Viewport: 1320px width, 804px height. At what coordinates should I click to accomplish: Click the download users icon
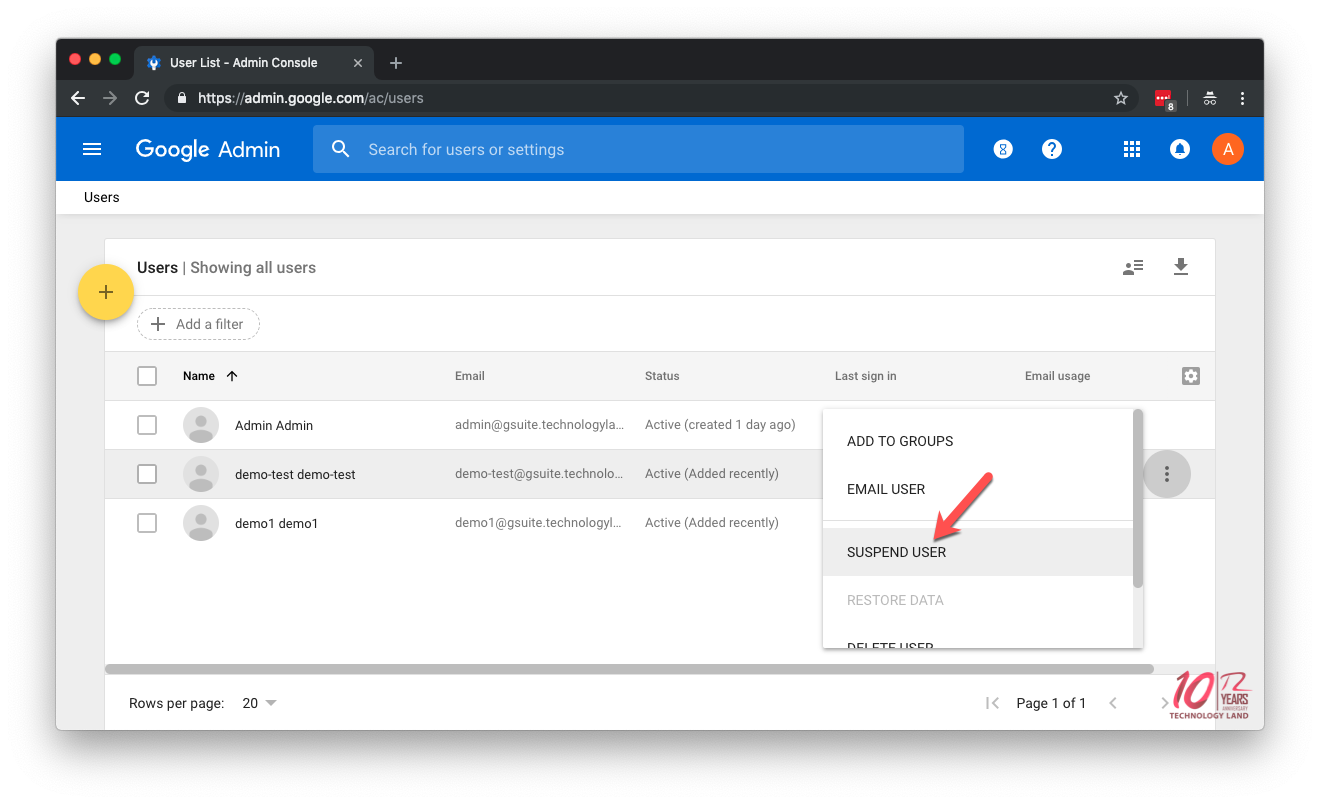pyautogui.click(x=1181, y=267)
